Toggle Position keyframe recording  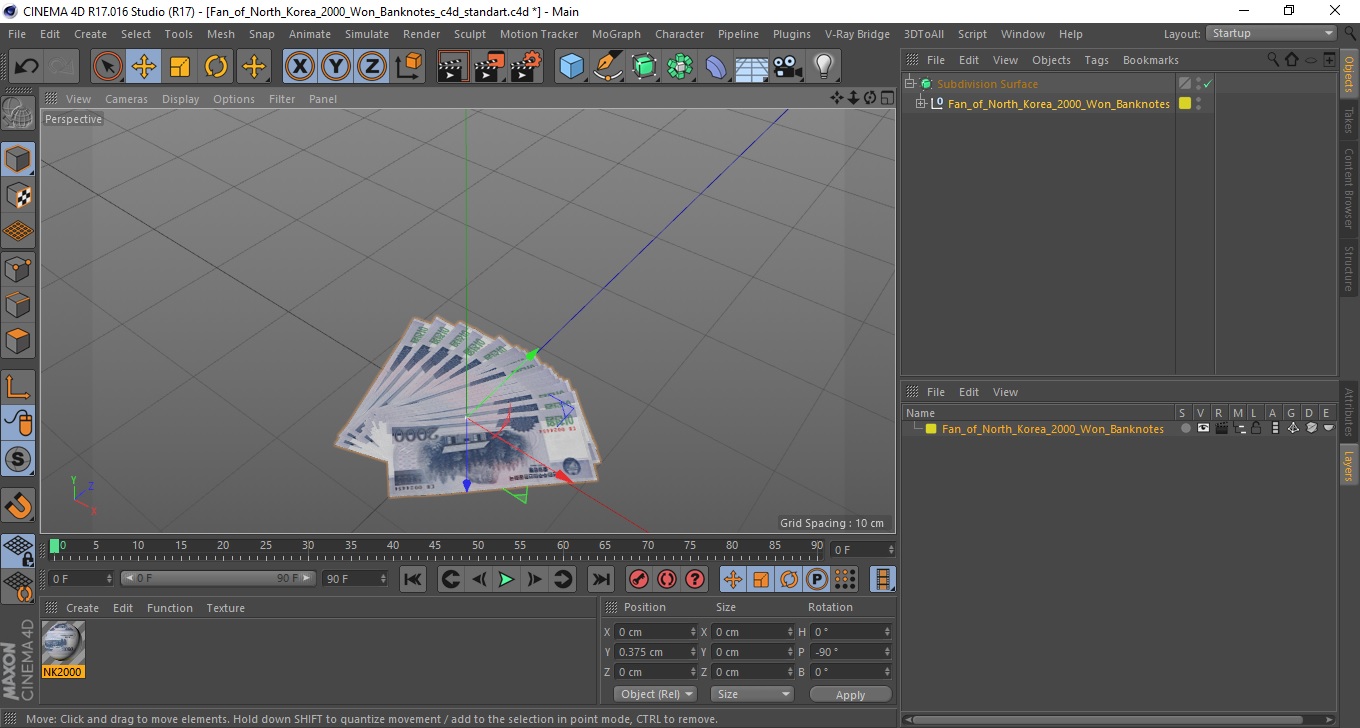[x=733, y=579]
